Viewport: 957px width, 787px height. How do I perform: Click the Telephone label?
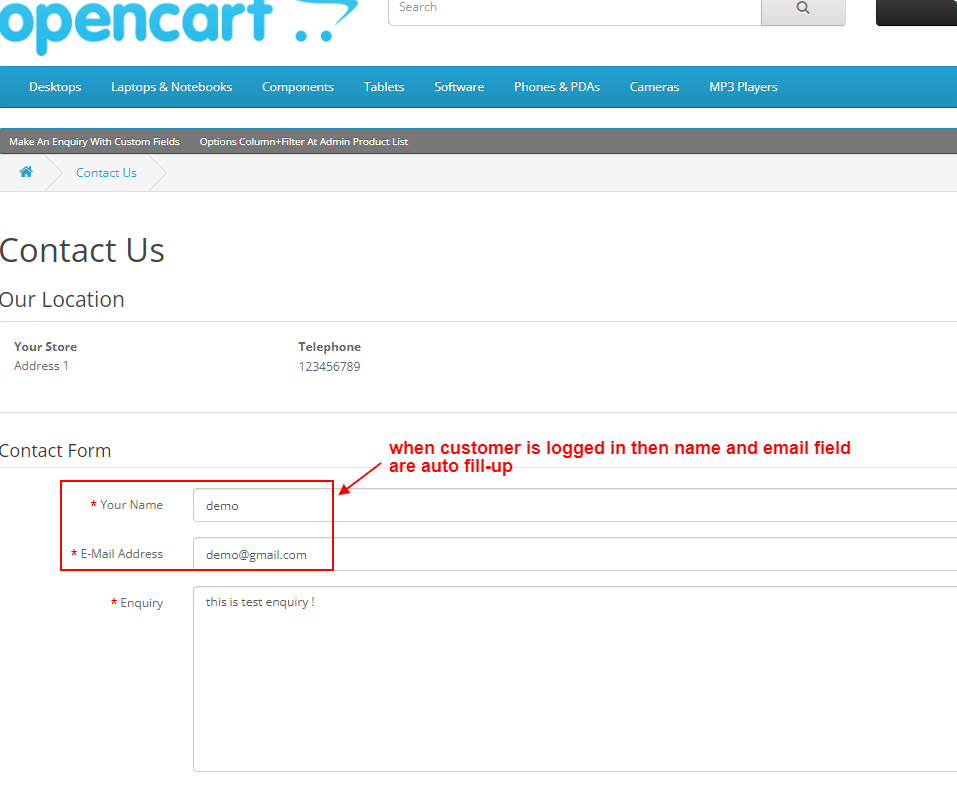tap(330, 347)
